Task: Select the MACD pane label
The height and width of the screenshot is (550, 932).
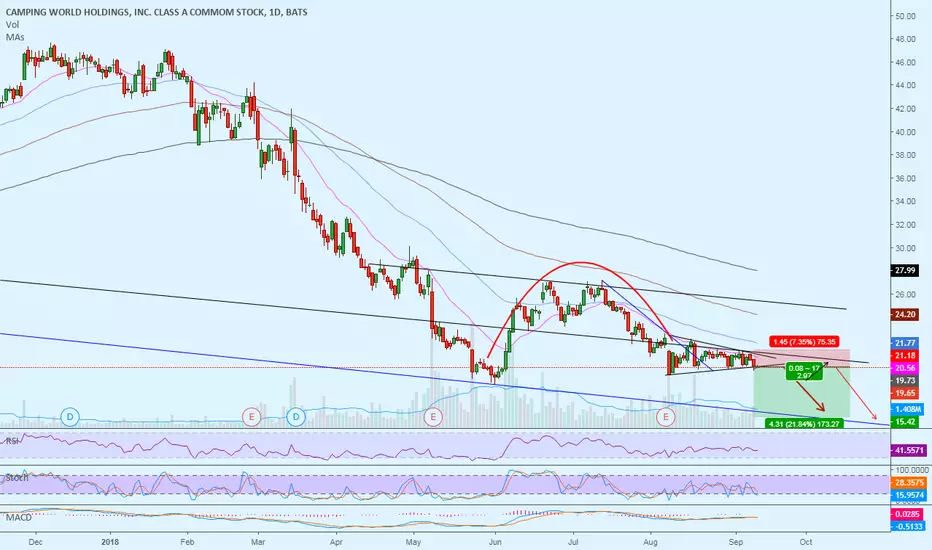Action: (19, 517)
